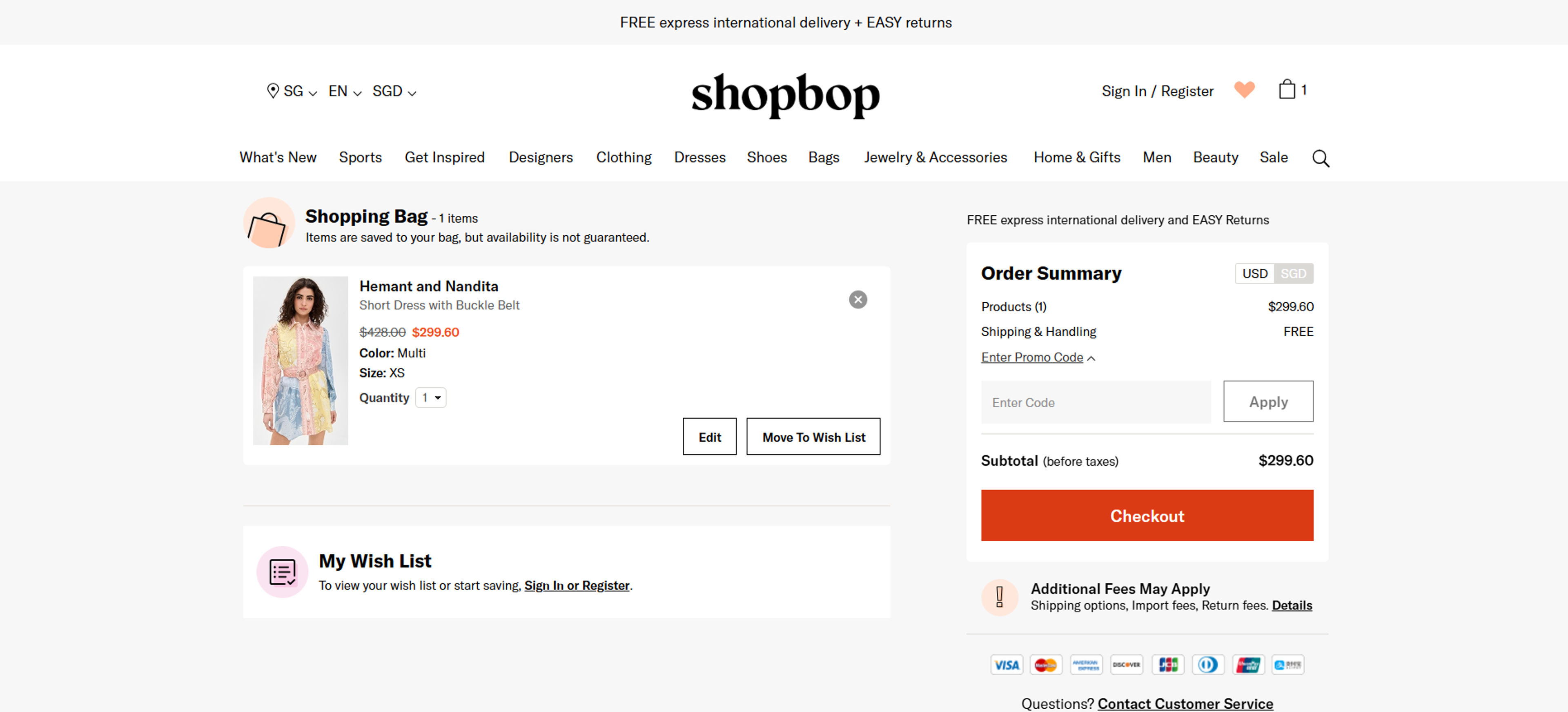Collapse the Enter Promo Code section
1568x712 pixels.
point(1038,357)
